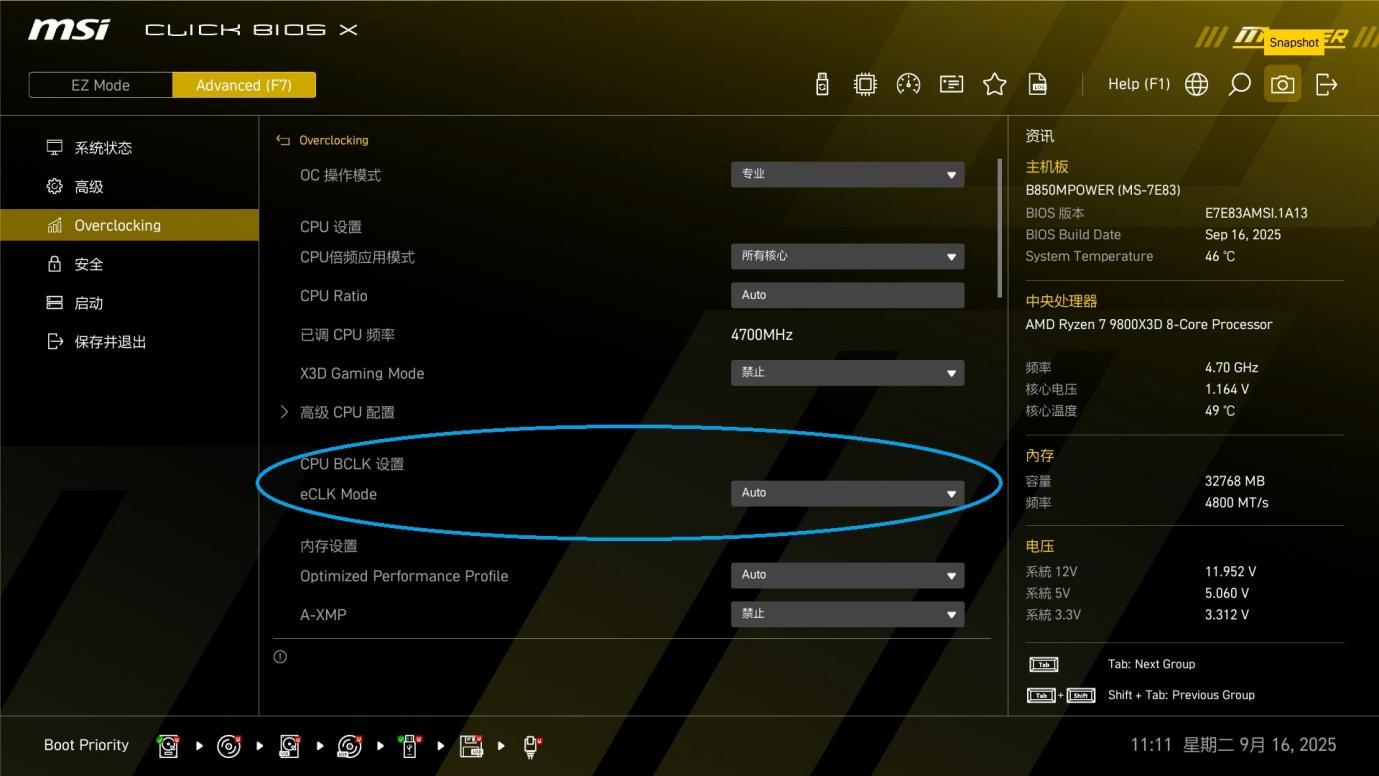
Task: Click the BIOS build date Sep 16, 2025
Action: [x=1243, y=235]
